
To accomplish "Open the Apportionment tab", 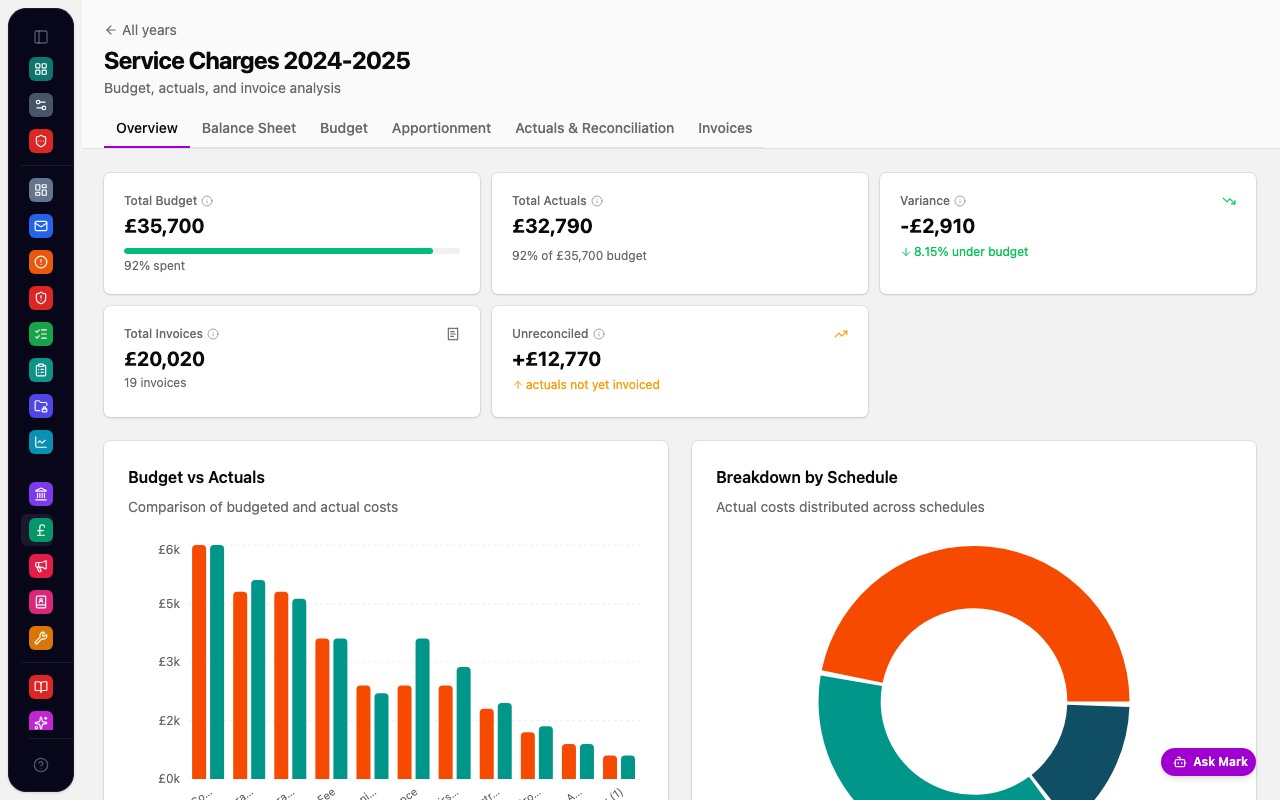I will 441,128.
